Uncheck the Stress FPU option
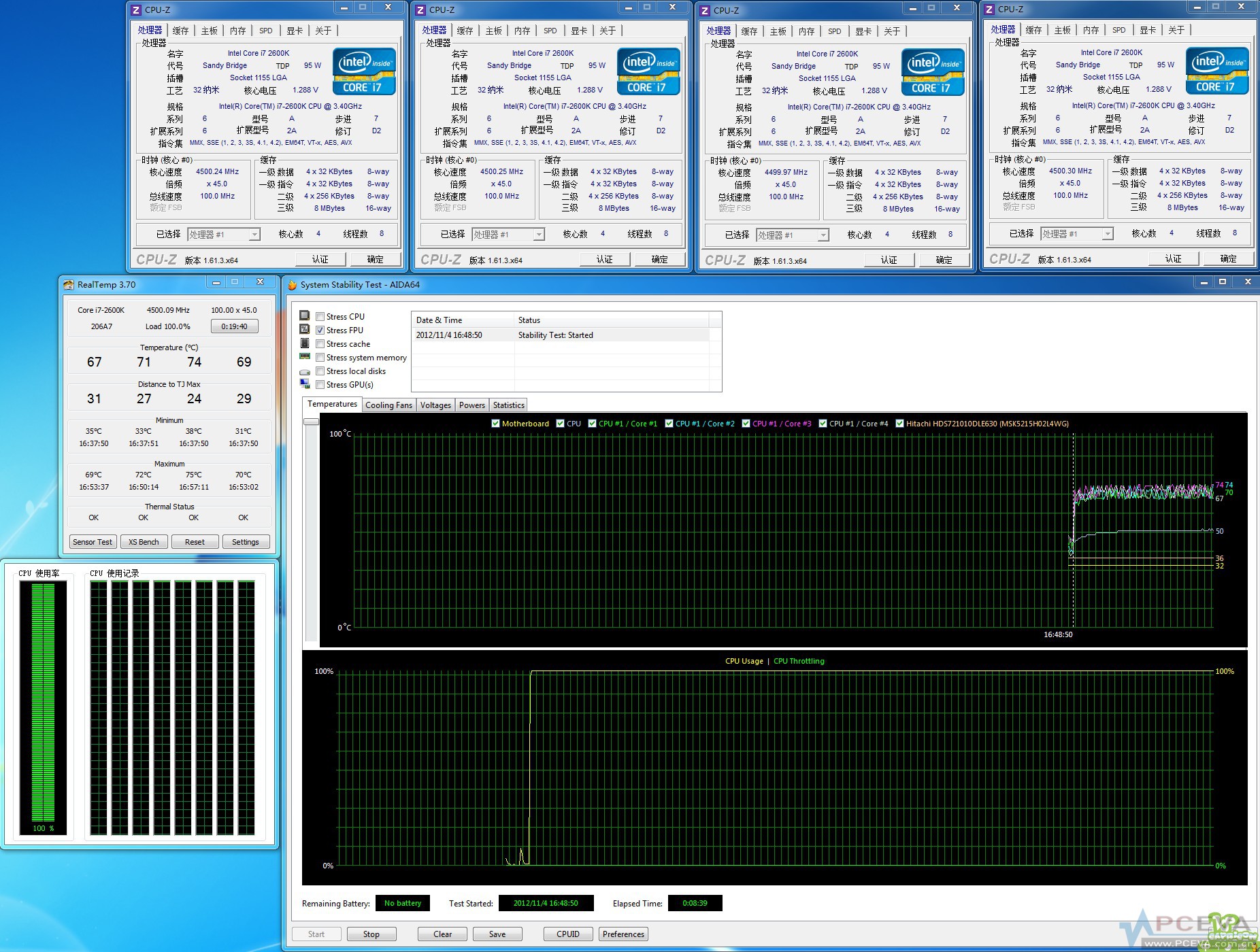 click(x=320, y=330)
